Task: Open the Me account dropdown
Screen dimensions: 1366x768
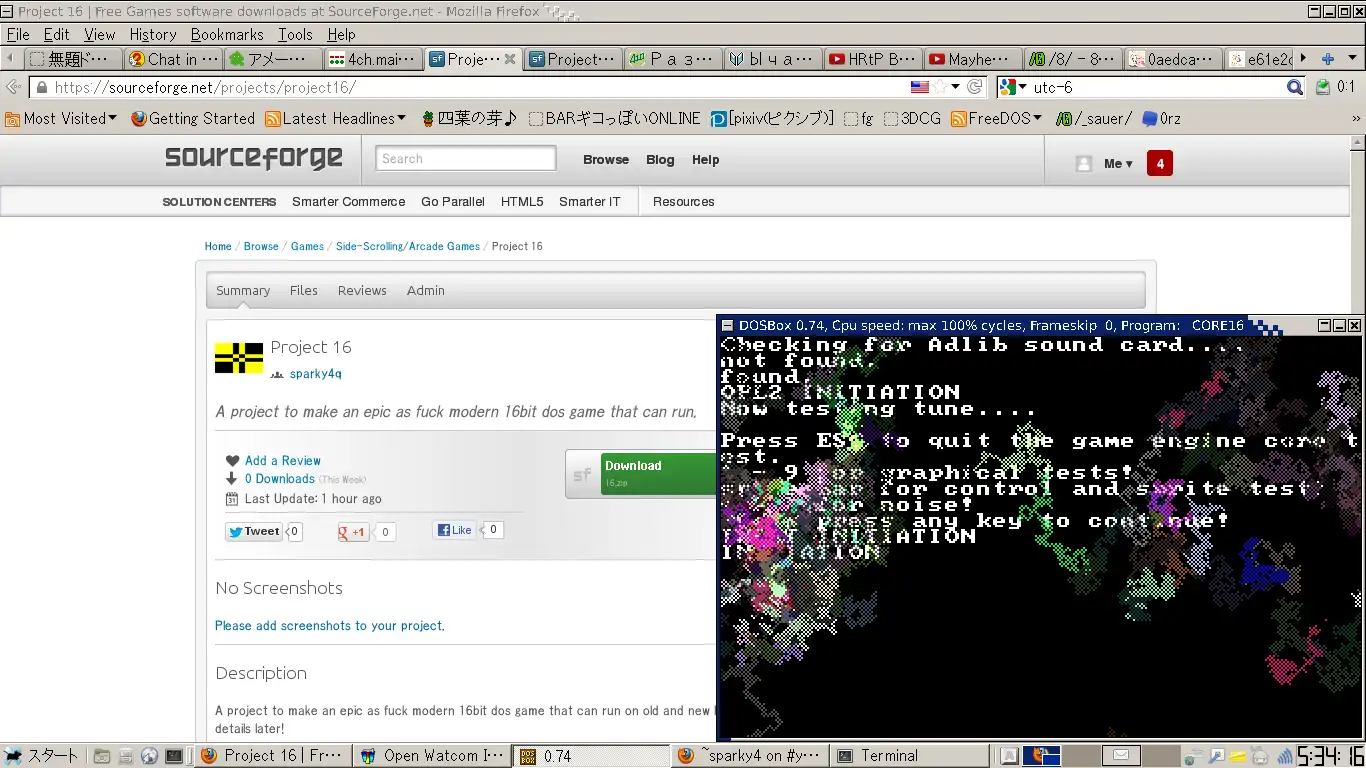Action: click(1118, 164)
